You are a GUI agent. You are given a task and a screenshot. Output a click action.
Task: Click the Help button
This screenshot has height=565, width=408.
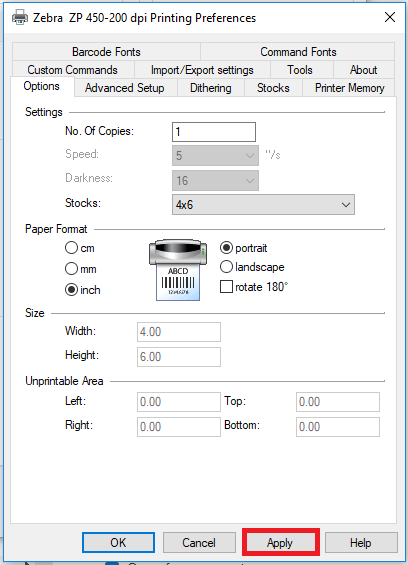(x=361, y=543)
